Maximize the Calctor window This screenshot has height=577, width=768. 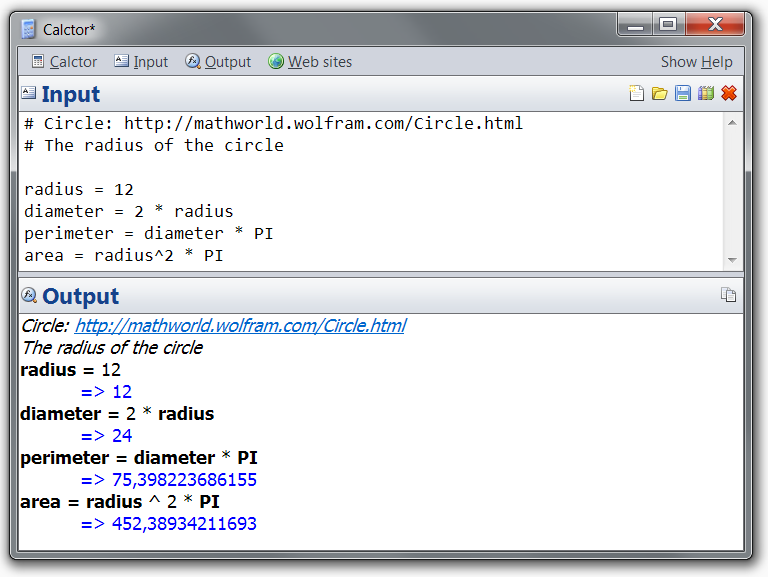[x=668, y=24]
